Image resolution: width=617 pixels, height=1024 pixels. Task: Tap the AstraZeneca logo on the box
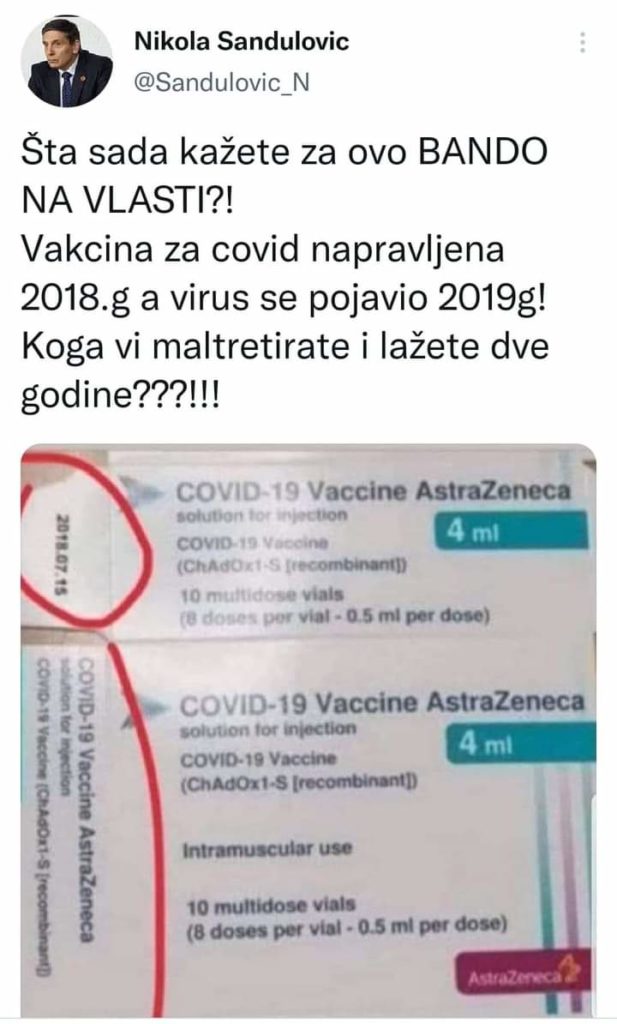(x=524, y=977)
